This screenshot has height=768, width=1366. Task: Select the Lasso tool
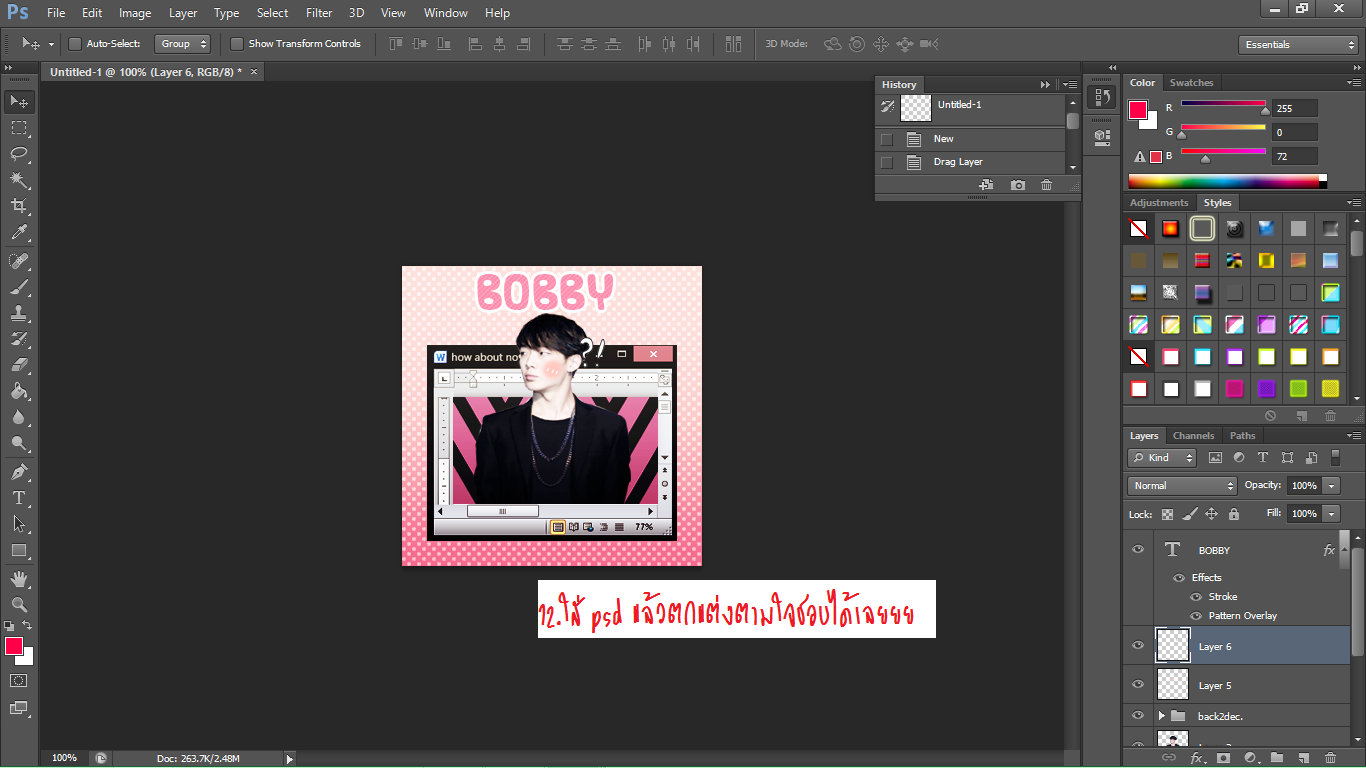click(19, 153)
